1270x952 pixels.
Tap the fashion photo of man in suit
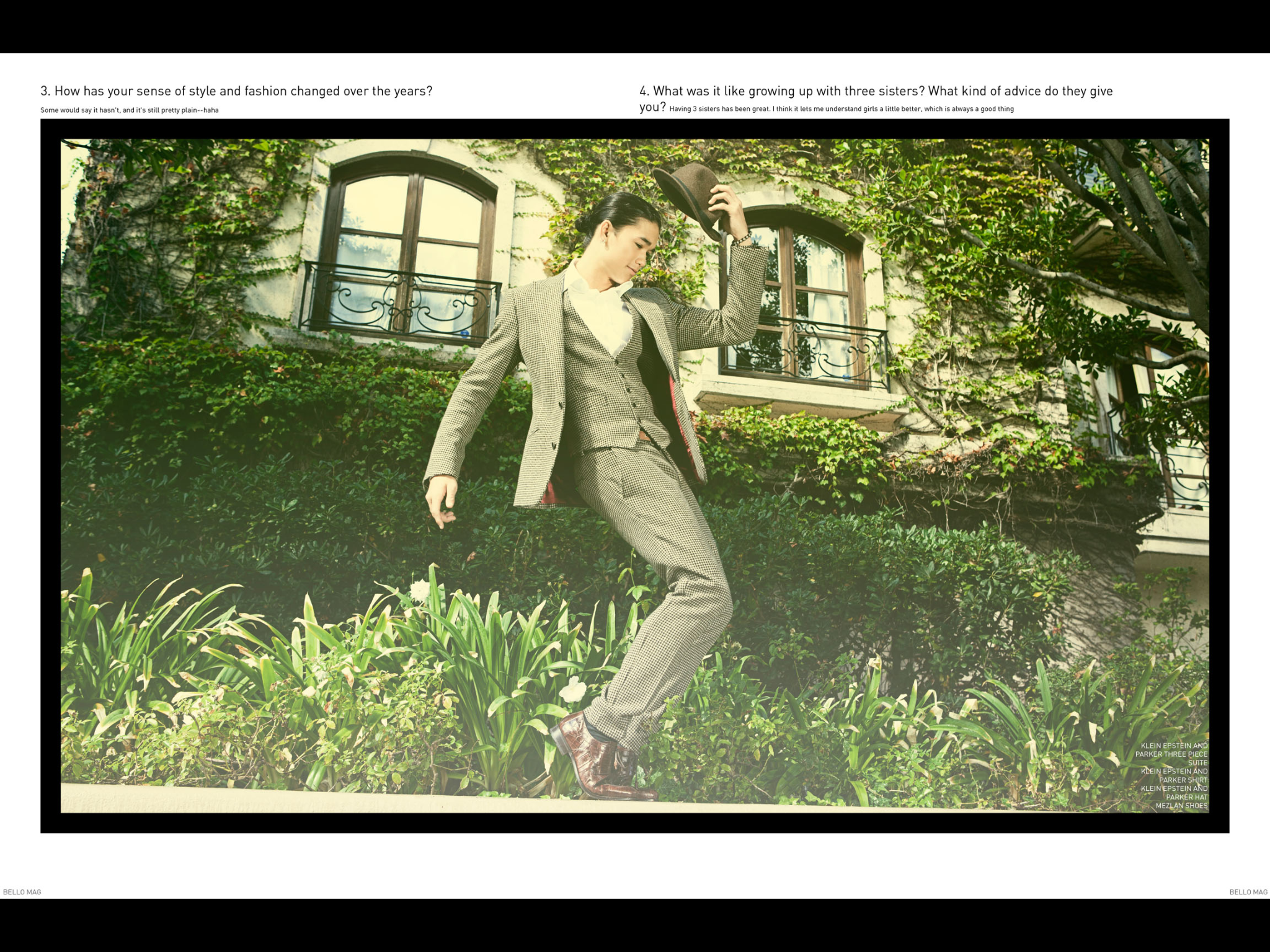point(634,475)
